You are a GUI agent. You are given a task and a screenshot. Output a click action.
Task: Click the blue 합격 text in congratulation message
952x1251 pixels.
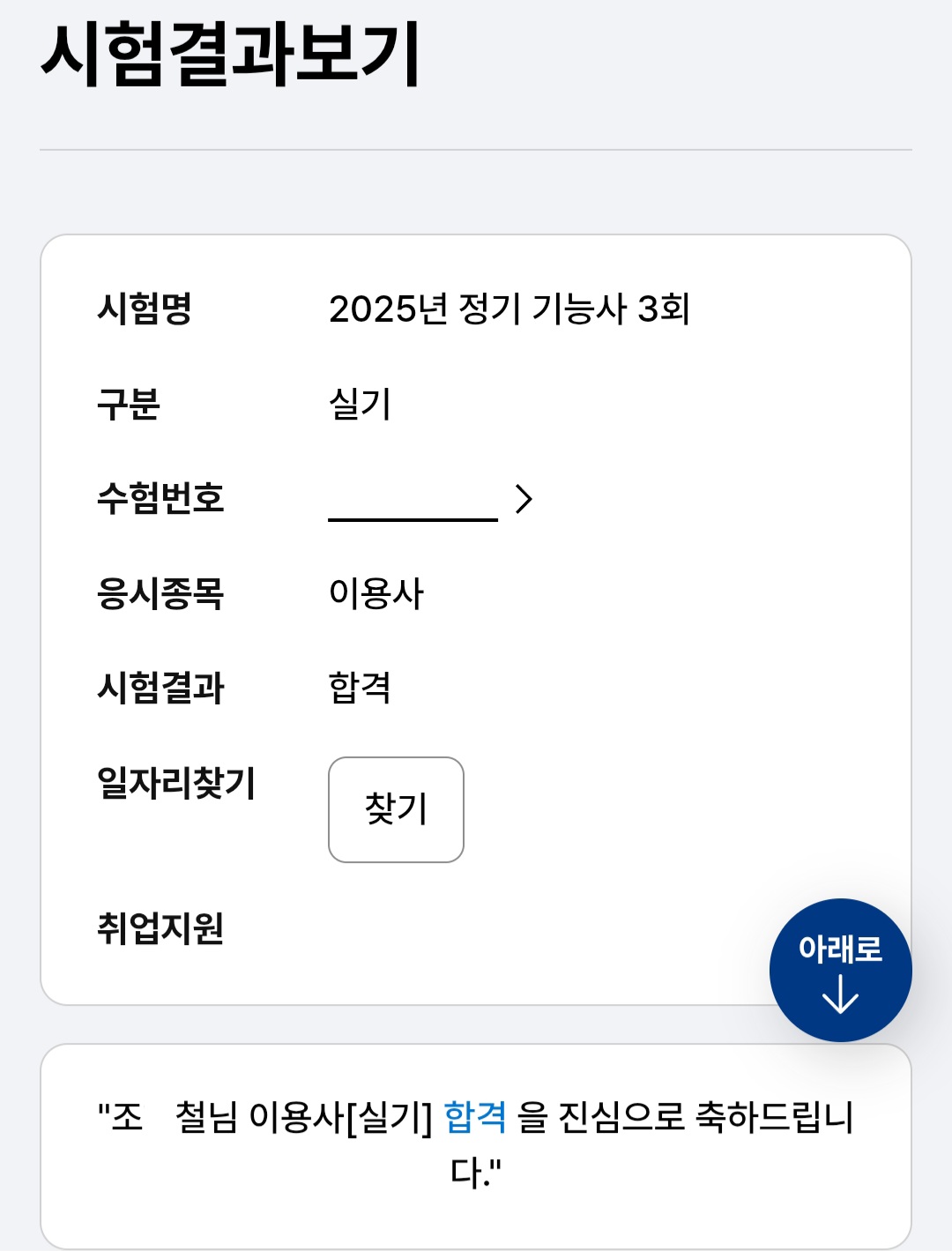click(x=475, y=1117)
